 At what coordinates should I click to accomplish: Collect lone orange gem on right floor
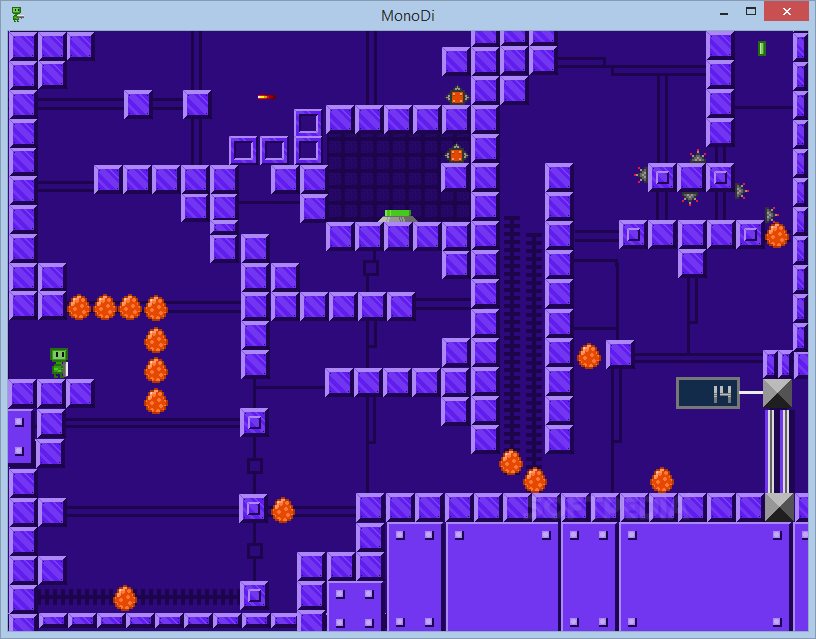coord(662,480)
